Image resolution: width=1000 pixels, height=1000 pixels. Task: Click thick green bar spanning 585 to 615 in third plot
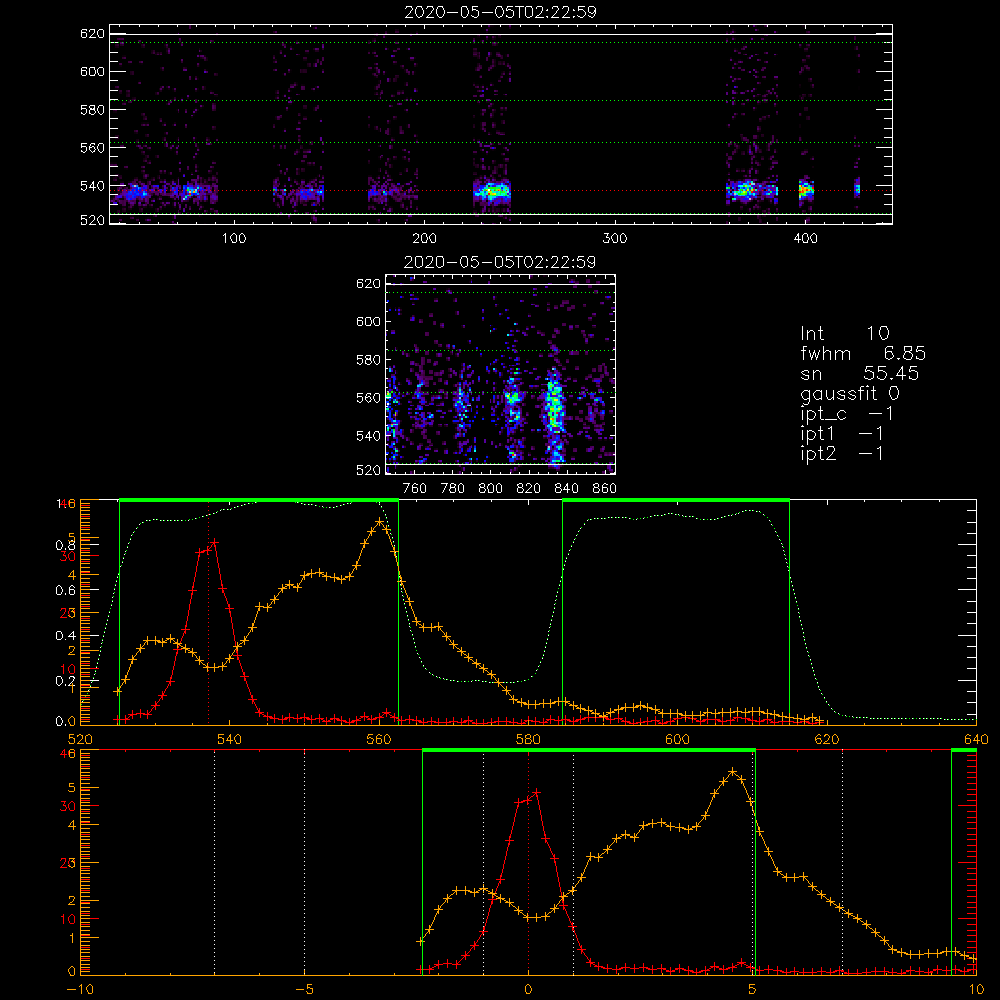point(676,500)
